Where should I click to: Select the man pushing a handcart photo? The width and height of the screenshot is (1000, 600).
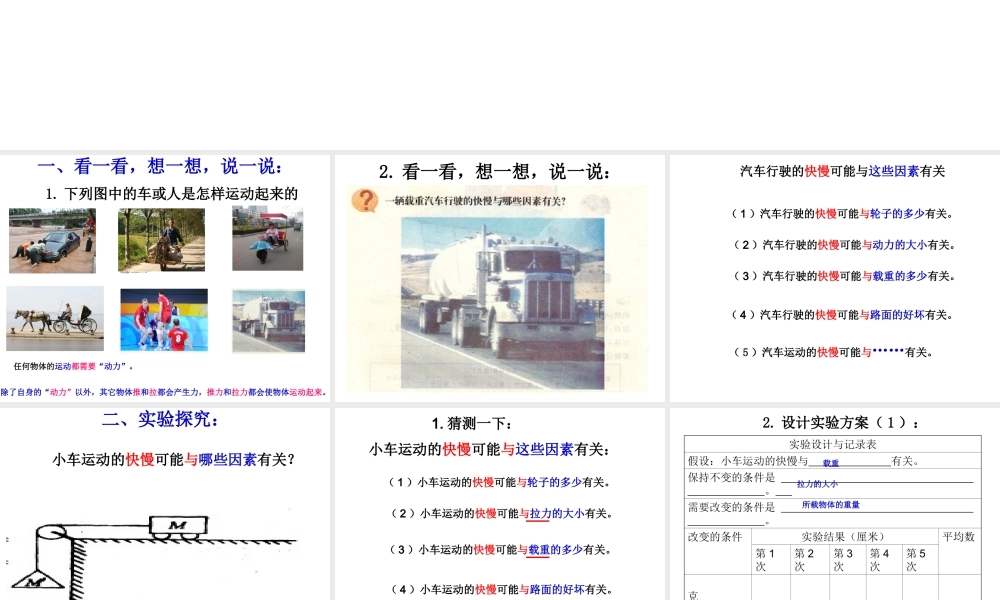pyautogui.click(x=160, y=240)
